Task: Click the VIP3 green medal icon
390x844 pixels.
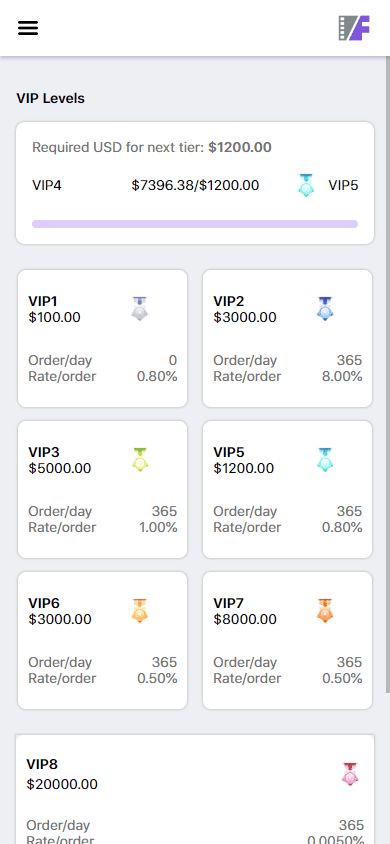Action: (x=140, y=460)
